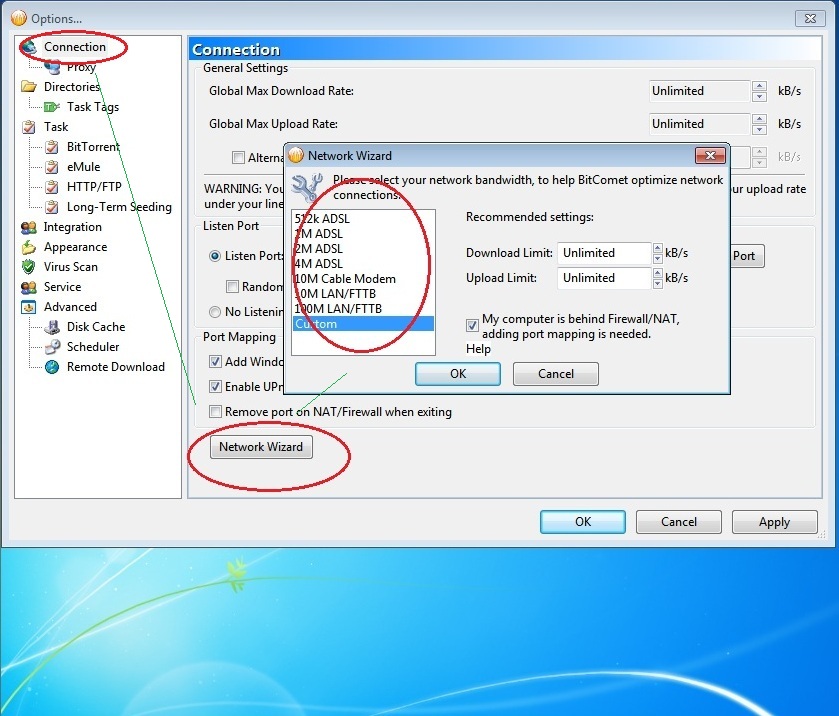Viewport: 839px width, 716px height.
Task: Select the Virus Scan shield icon
Action: point(29,267)
